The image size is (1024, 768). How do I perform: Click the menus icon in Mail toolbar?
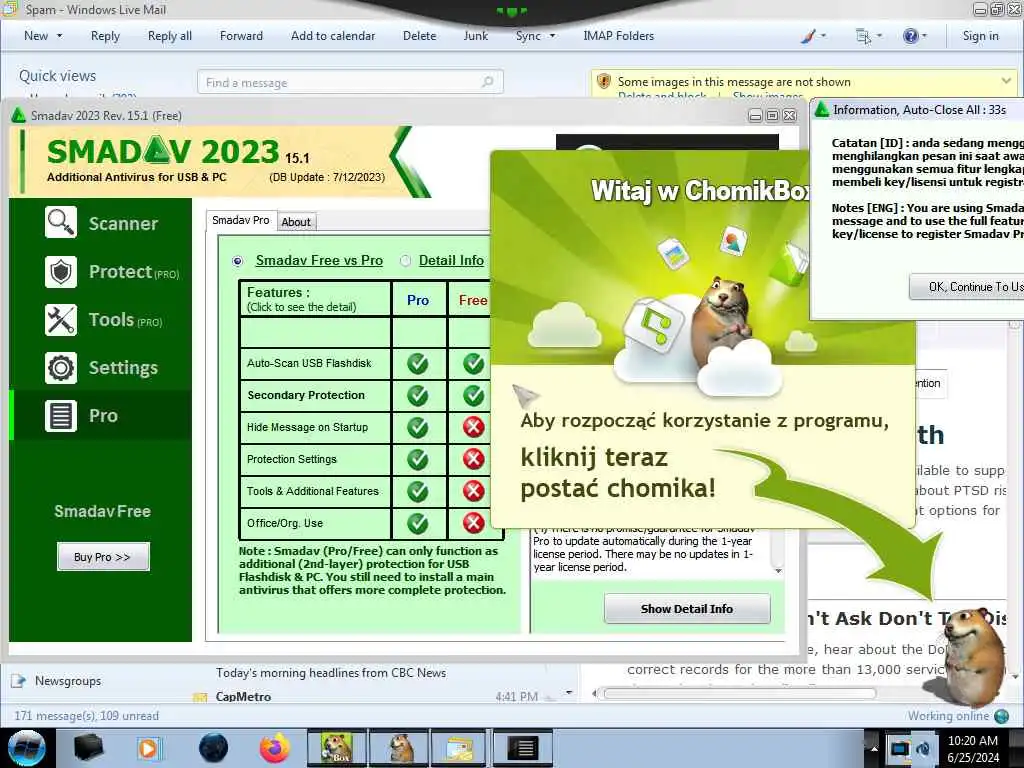tap(863, 37)
